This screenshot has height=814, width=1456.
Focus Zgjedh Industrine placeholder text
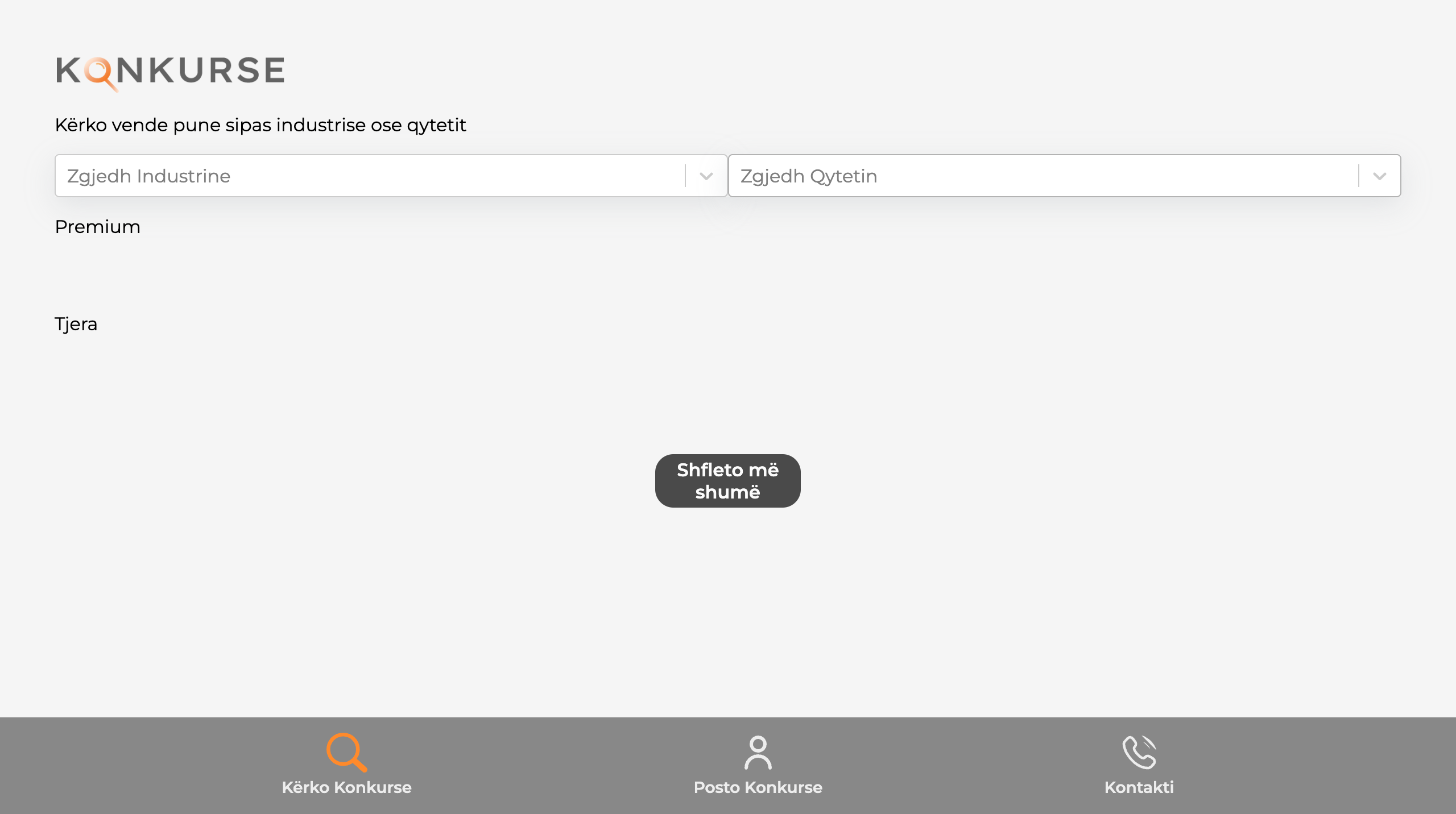point(148,176)
